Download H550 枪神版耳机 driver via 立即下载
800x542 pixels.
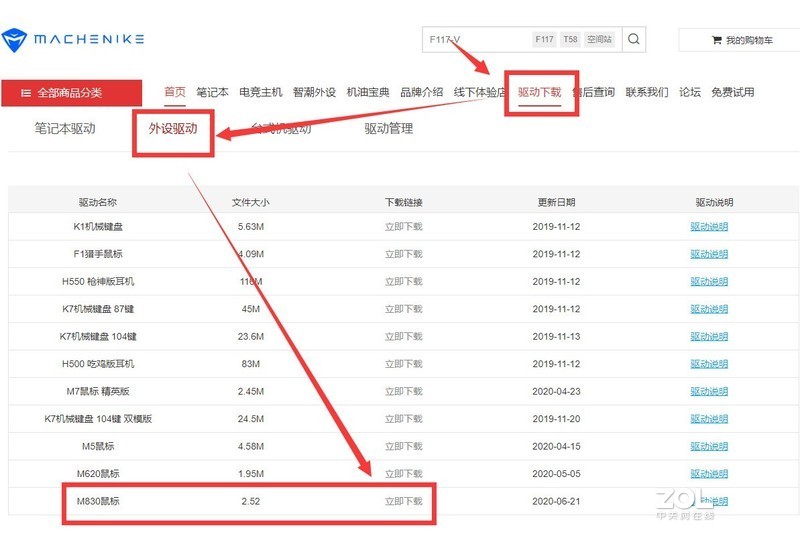pyautogui.click(x=404, y=282)
